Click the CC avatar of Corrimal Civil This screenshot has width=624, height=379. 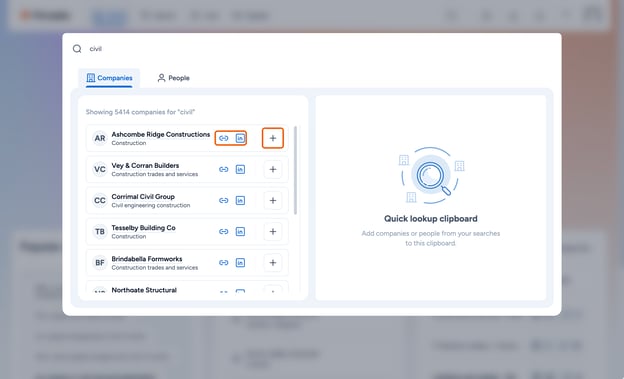click(x=99, y=200)
